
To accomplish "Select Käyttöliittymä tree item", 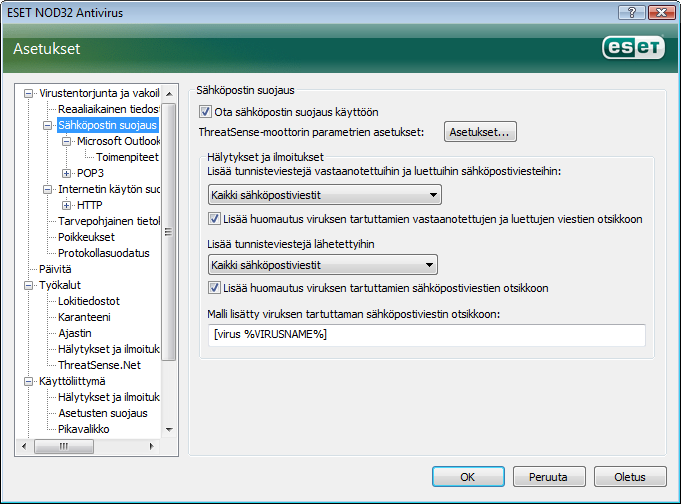I will tap(72, 381).
